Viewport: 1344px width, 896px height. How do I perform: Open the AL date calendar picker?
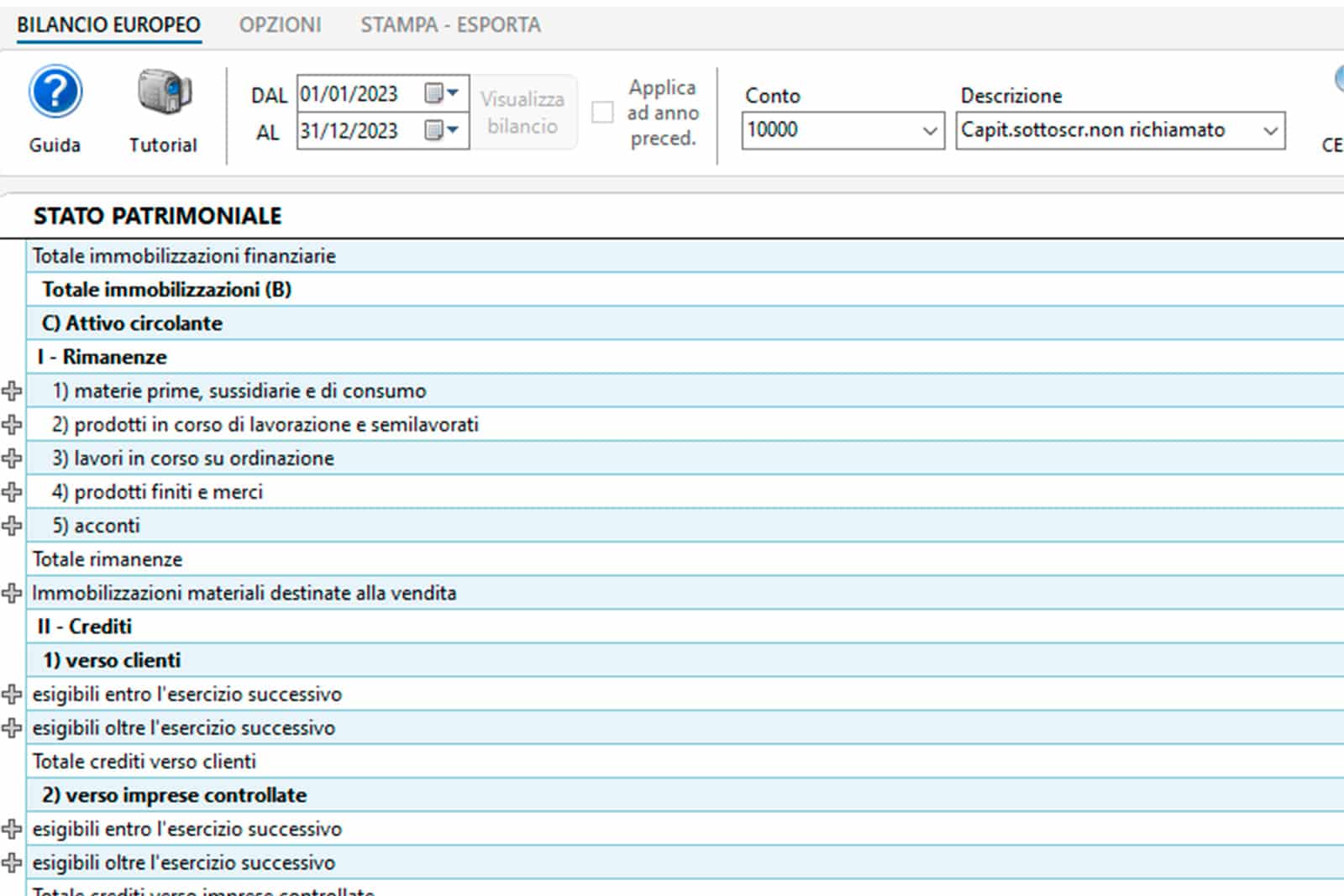(442, 130)
